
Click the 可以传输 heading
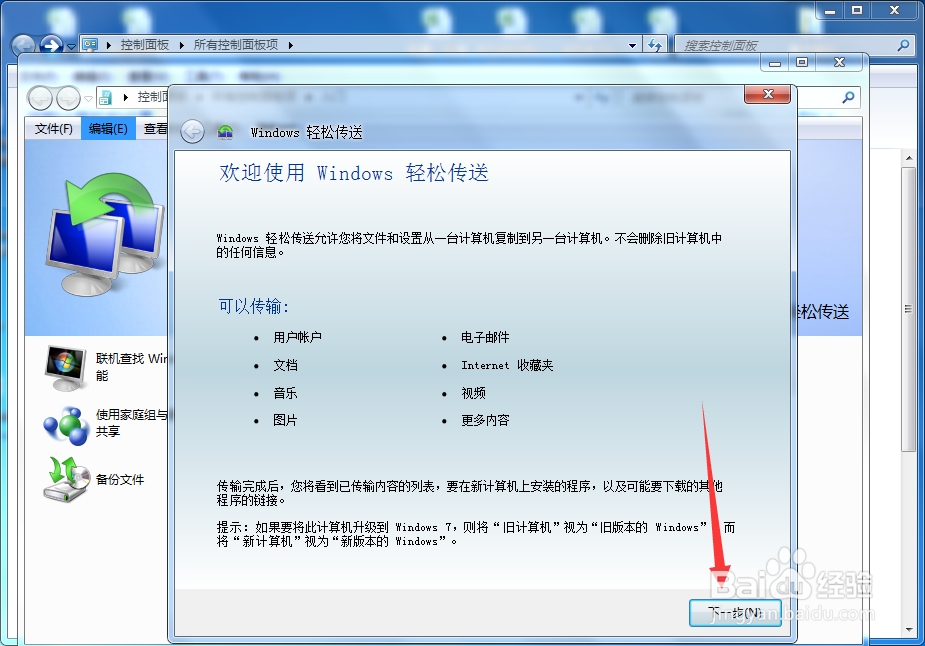(254, 306)
